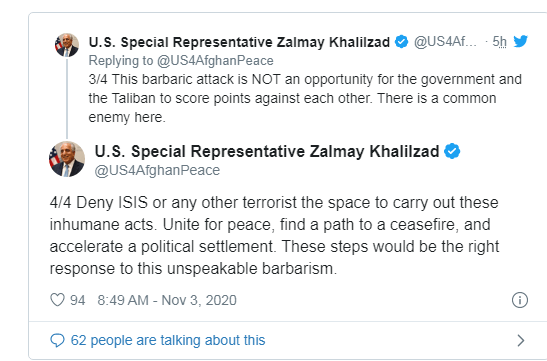Click verified badge on parent tweet author
Image resolution: width=547 pixels, height=361 pixels.
point(402,42)
